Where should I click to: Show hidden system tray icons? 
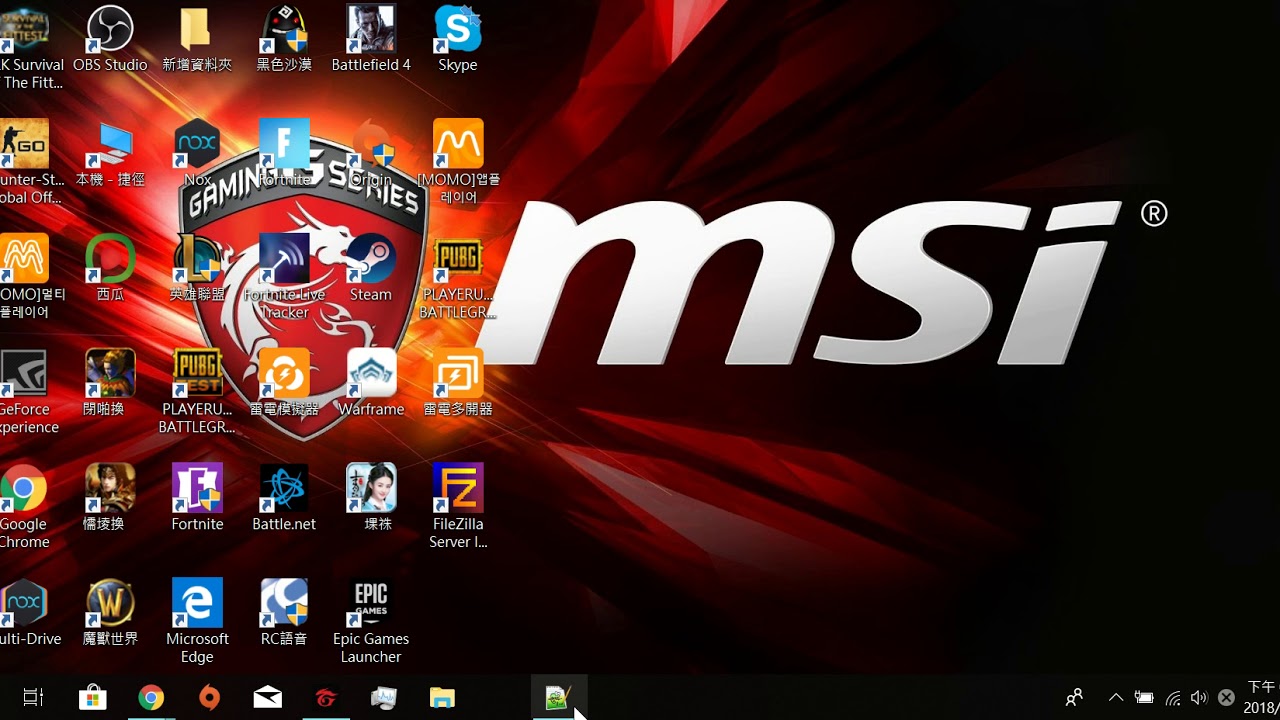[x=1116, y=698]
